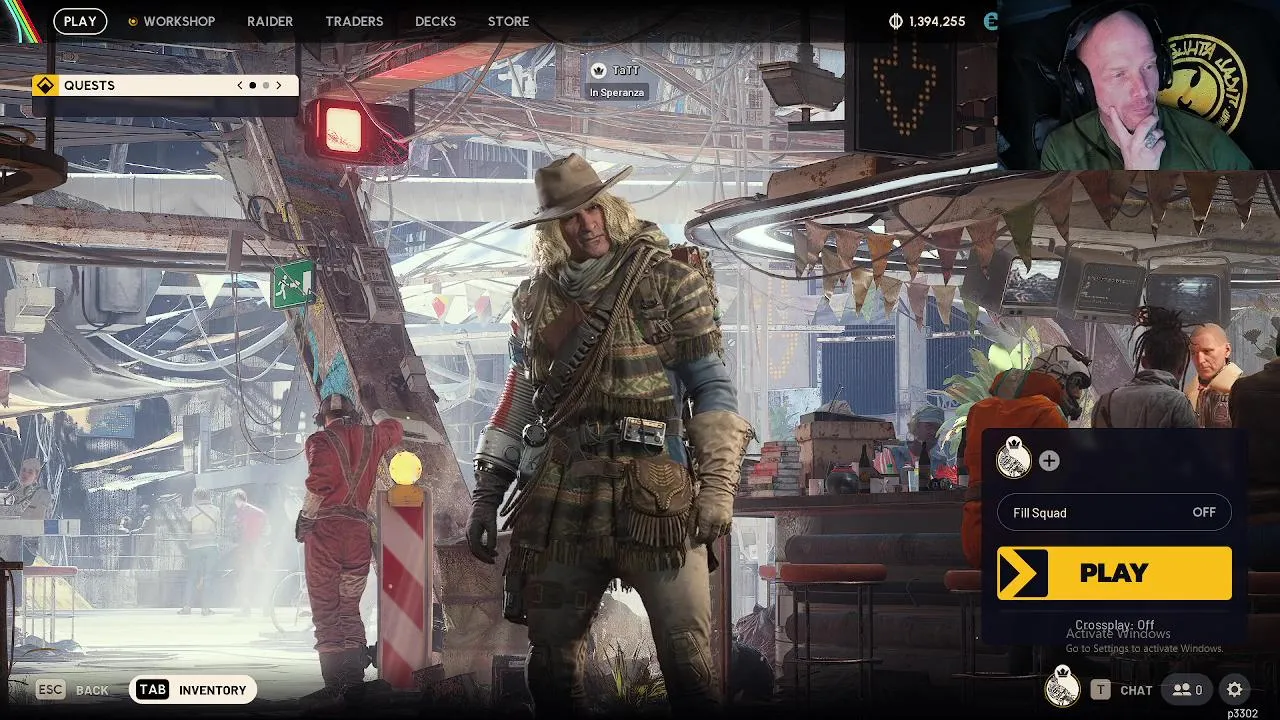The image size is (1280, 720).
Task: Toggle the Crossplay: Off setting
Action: [1115, 625]
